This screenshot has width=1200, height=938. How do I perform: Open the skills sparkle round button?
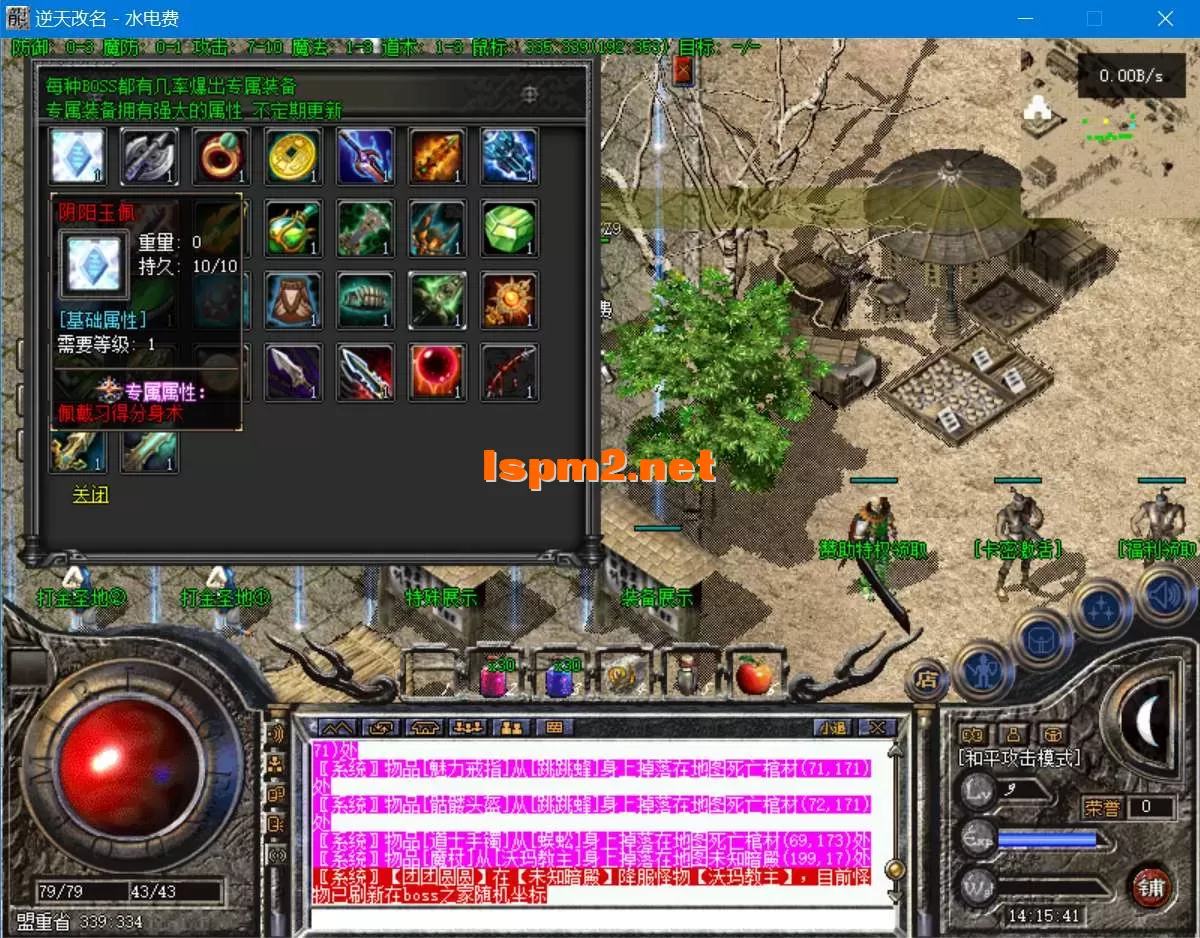point(1101,607)
